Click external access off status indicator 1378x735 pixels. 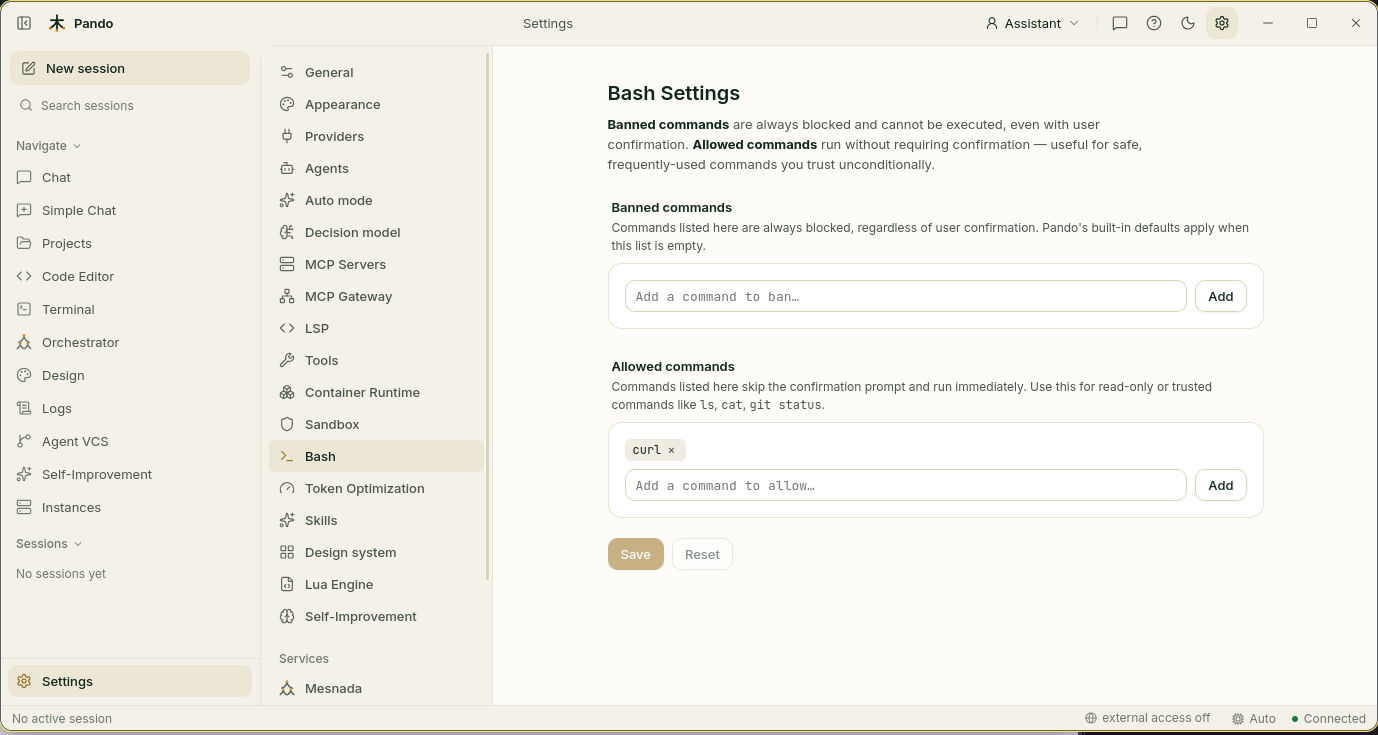pyautogui.click(x=1148, y=718)
